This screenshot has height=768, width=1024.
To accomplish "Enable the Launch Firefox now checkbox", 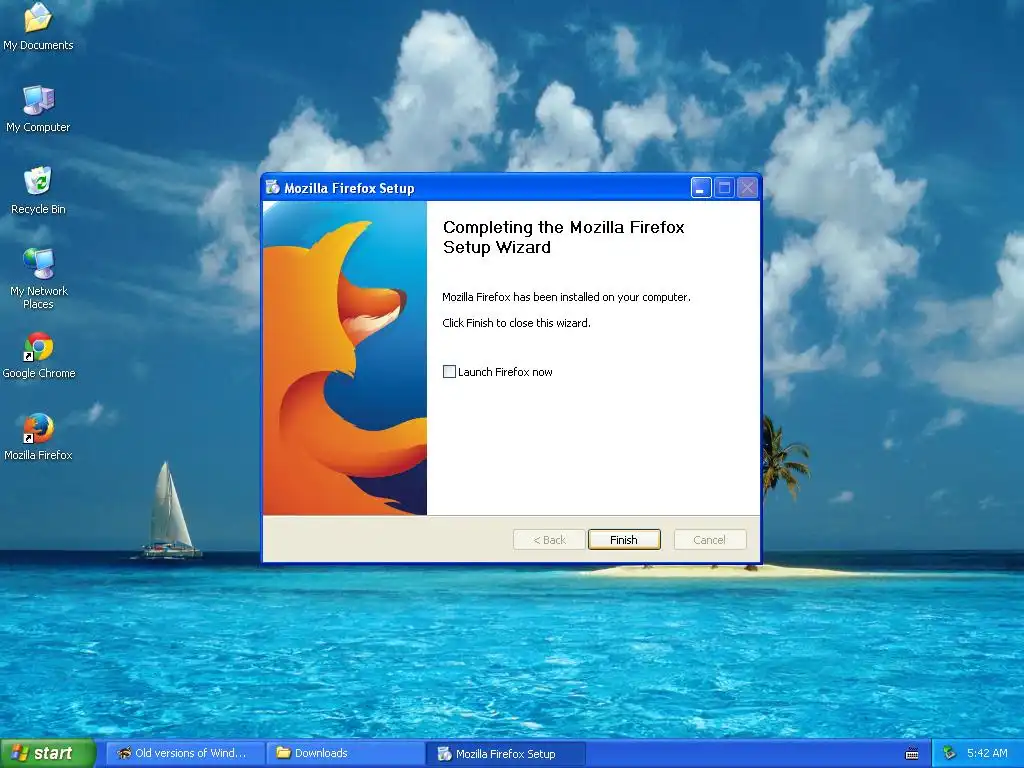I will 449,372.
